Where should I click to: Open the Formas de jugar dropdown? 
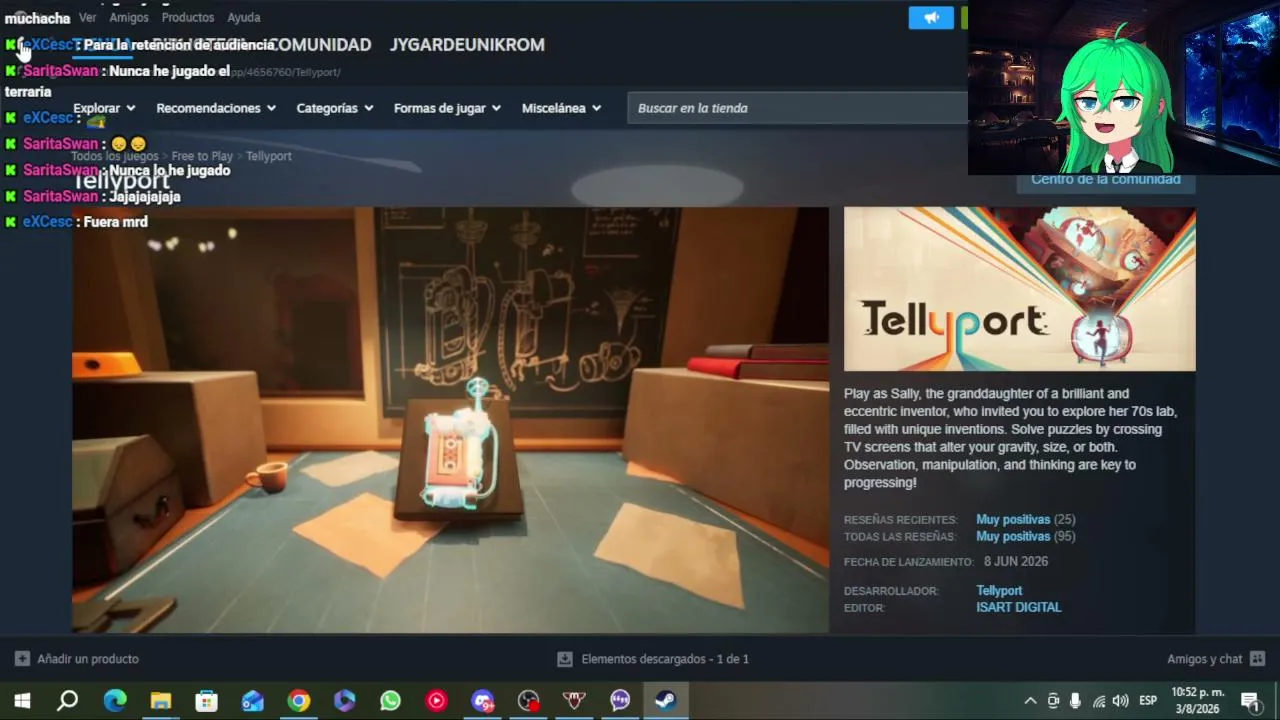tap(447, 108)
